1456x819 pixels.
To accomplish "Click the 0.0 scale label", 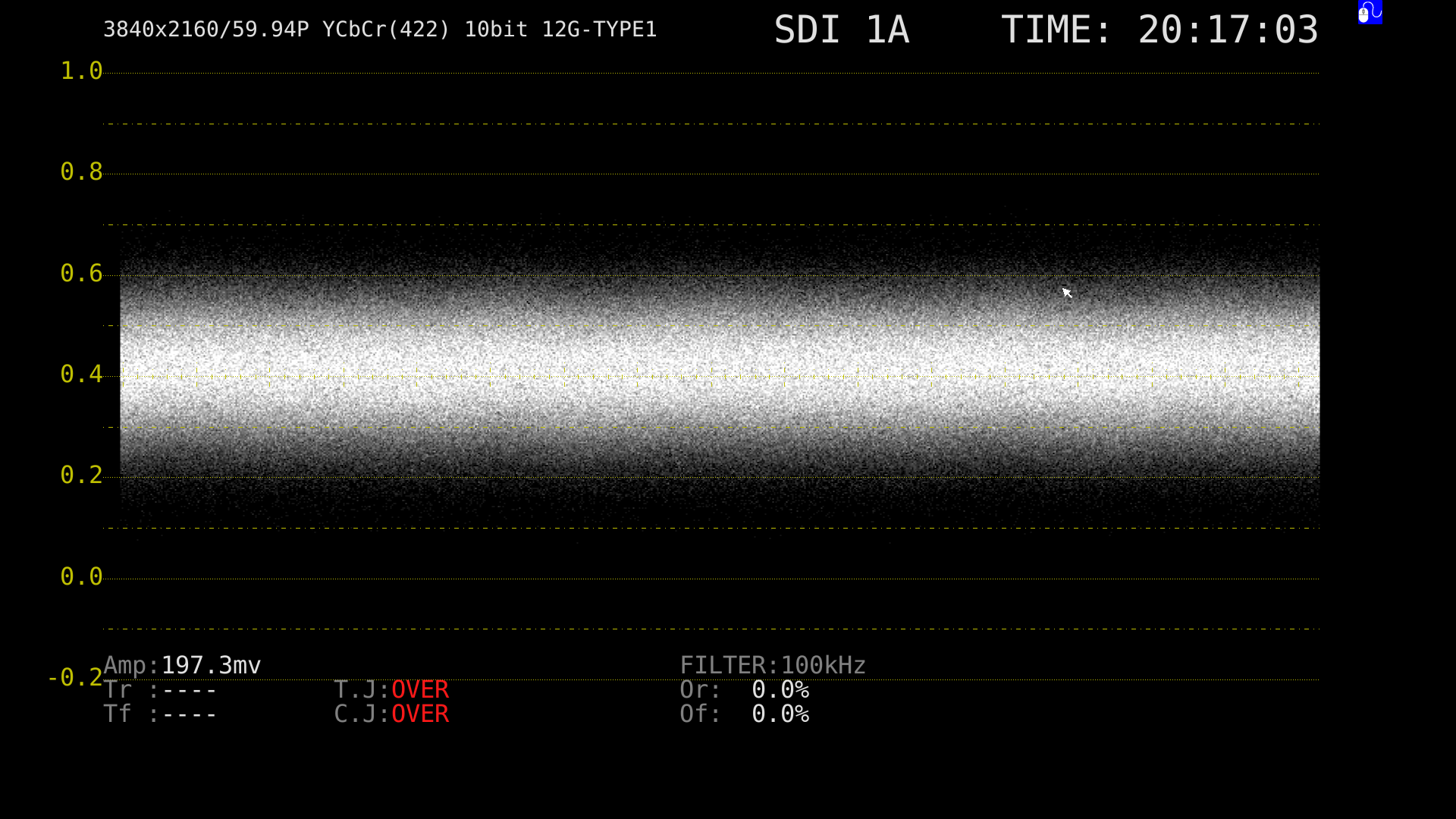I will pos(81,577).
